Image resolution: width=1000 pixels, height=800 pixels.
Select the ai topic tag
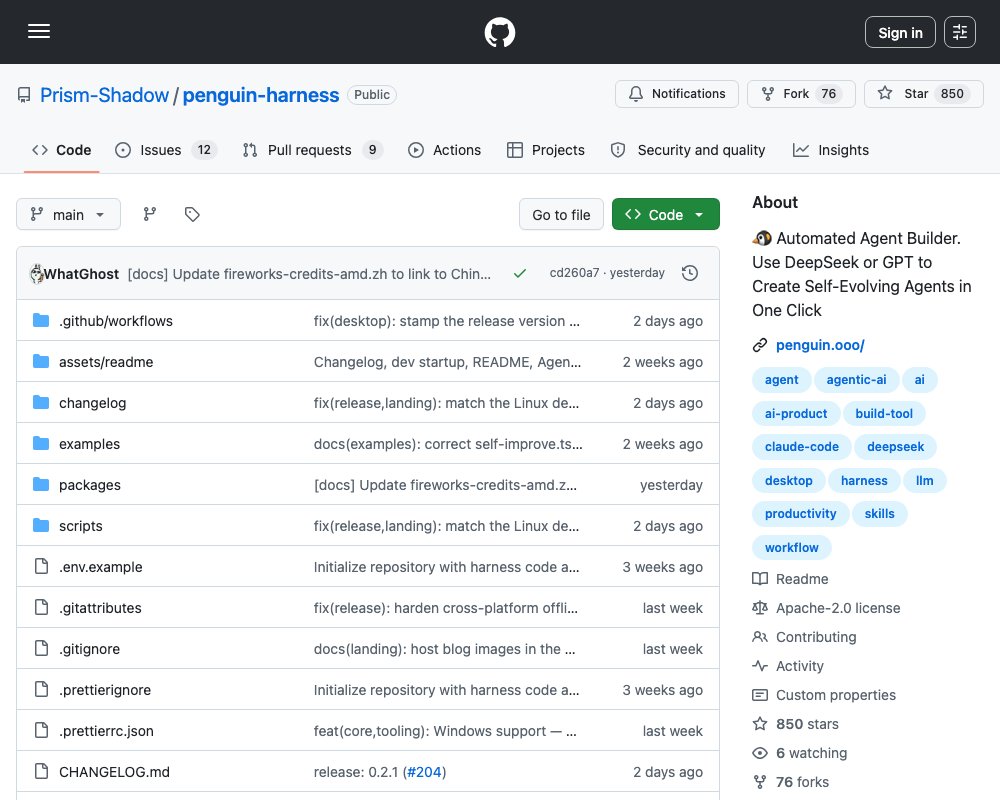(x=919, y=380)
